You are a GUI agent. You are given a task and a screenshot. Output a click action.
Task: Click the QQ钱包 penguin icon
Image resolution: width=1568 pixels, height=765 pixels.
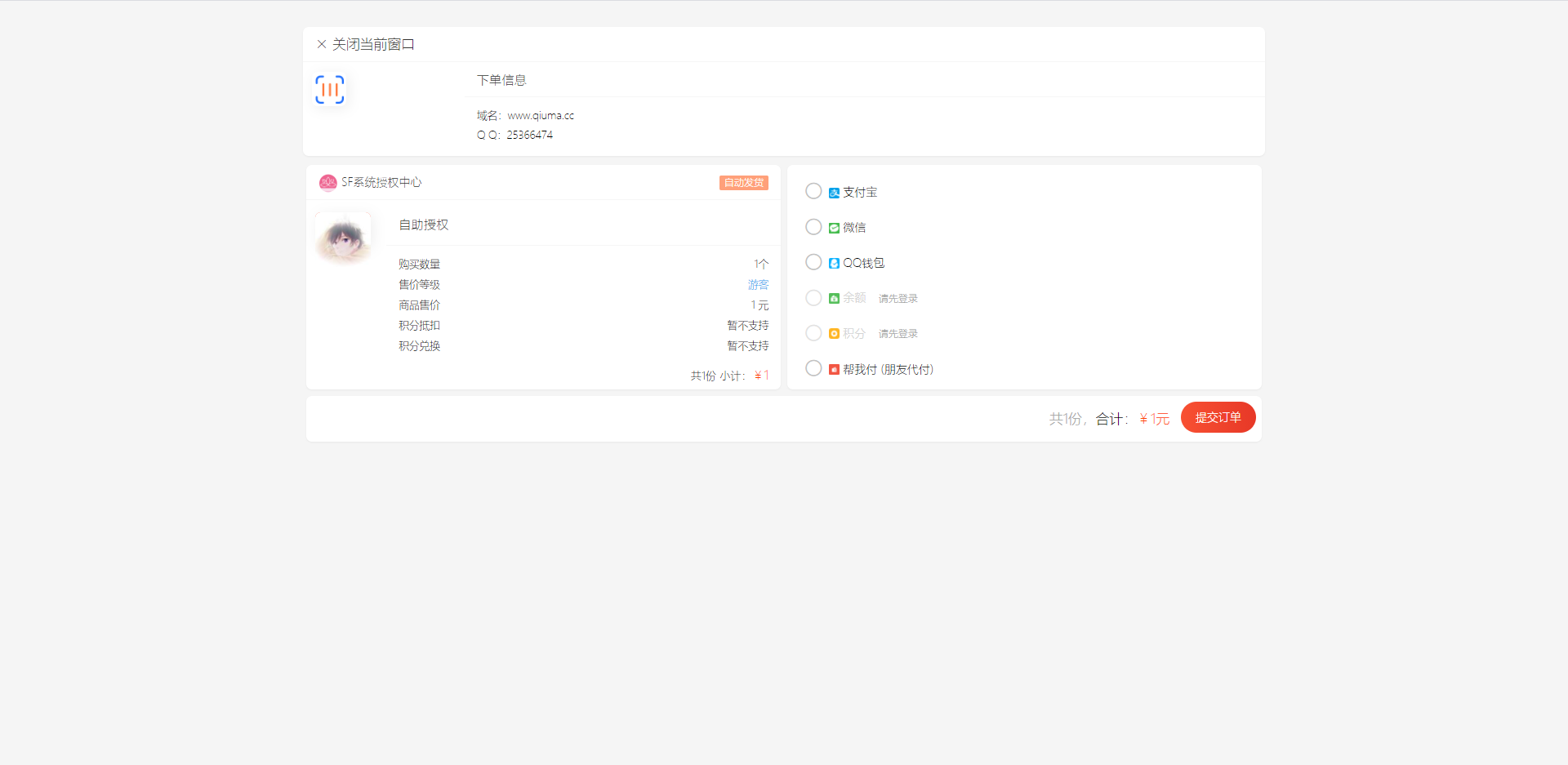pos(834,264)
